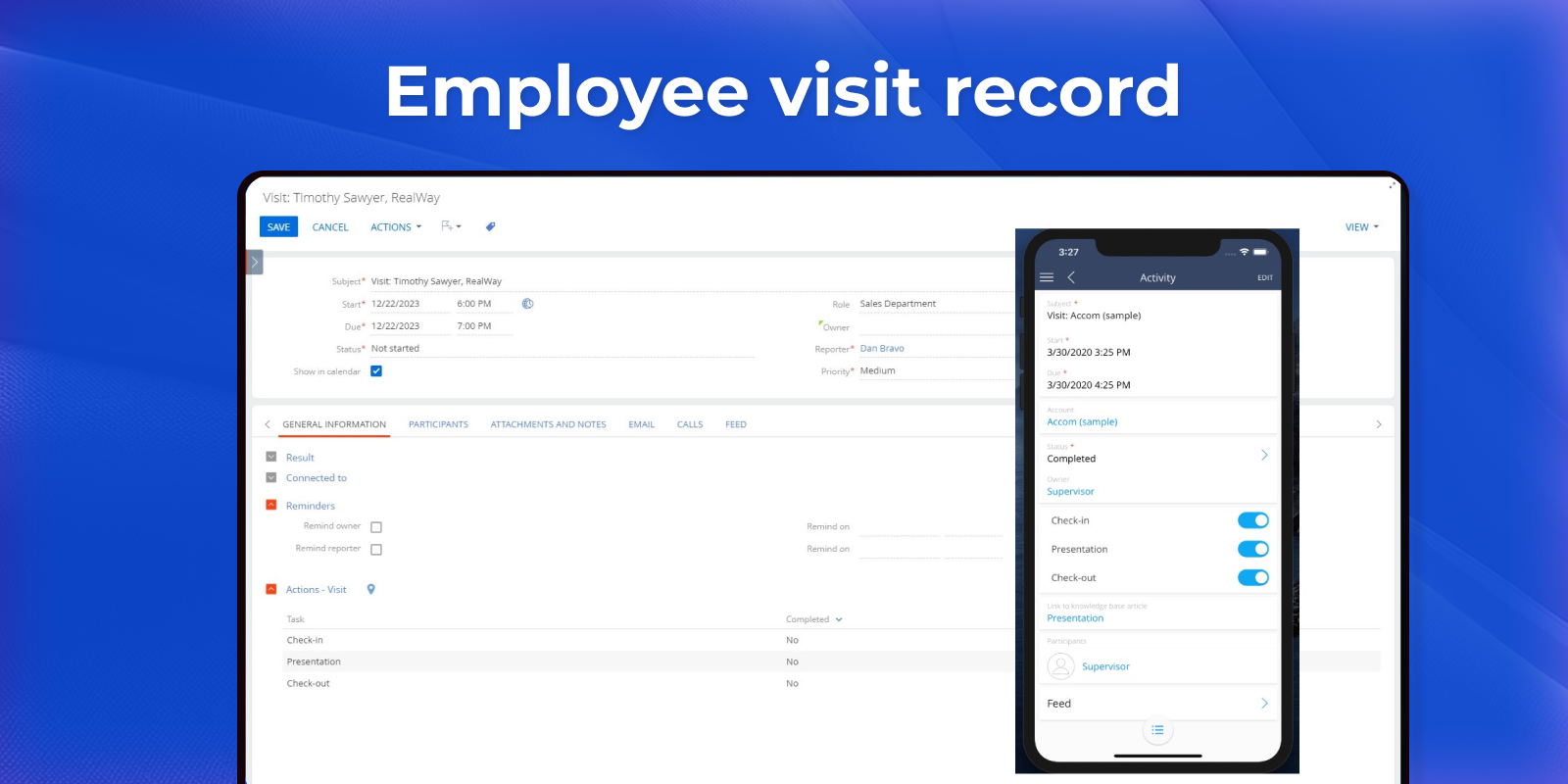Viewport: 1568px width, 784px height.
Task: Expand the Result section
Action: pyautogui.click(x=271, y=457)
